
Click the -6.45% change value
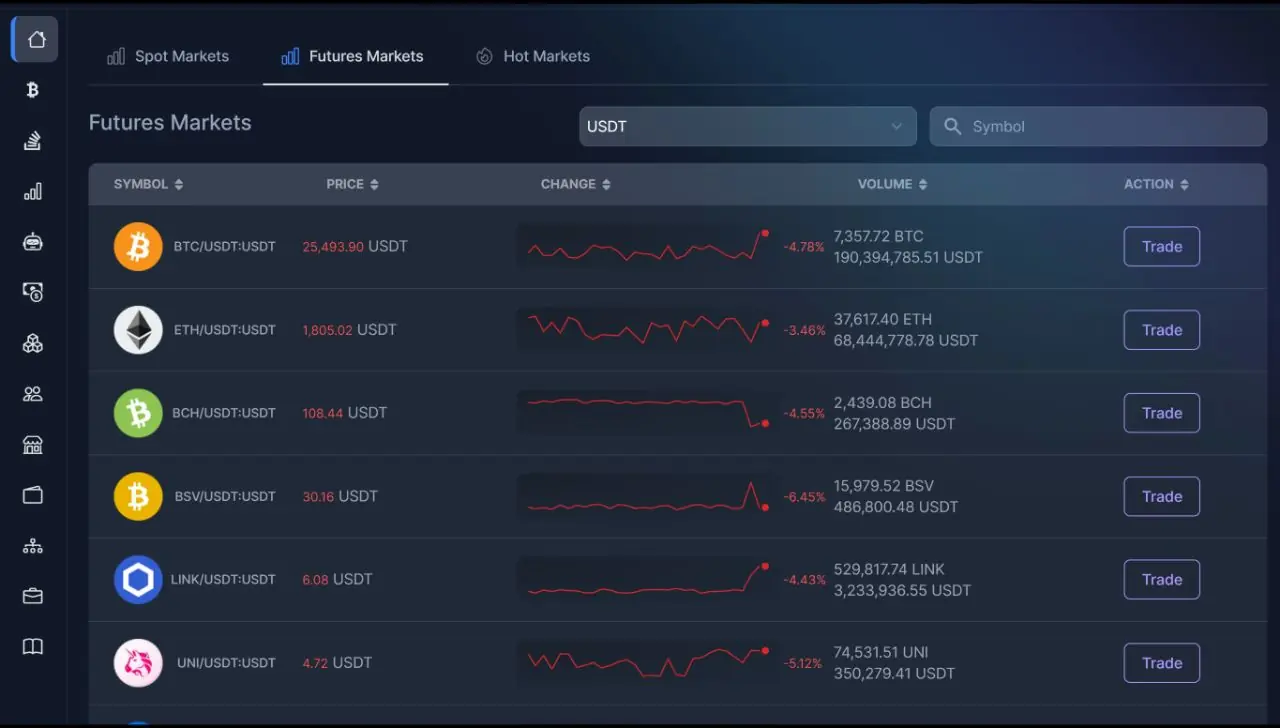pos(805,497)
